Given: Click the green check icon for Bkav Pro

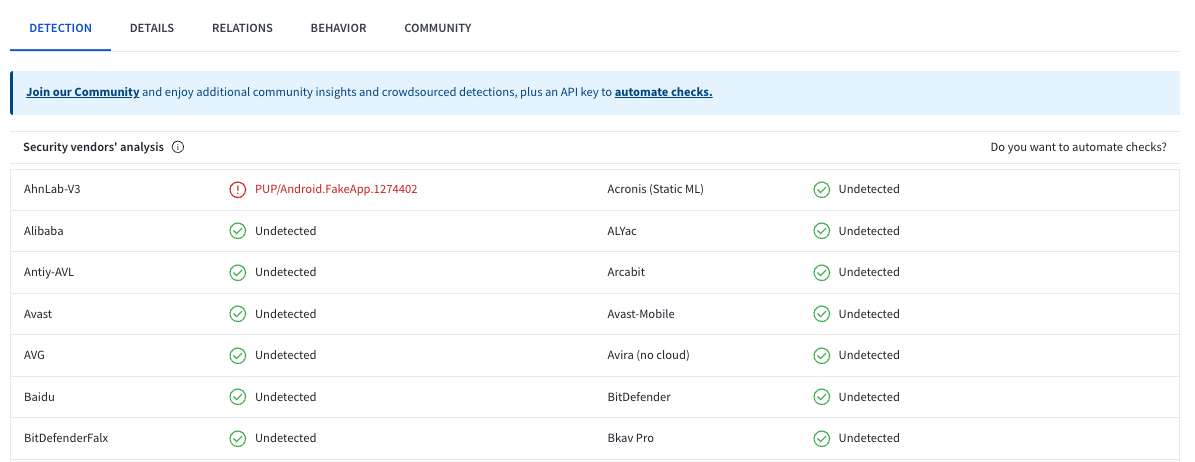Looking at the screenshot, I should (x=822, y=438).
